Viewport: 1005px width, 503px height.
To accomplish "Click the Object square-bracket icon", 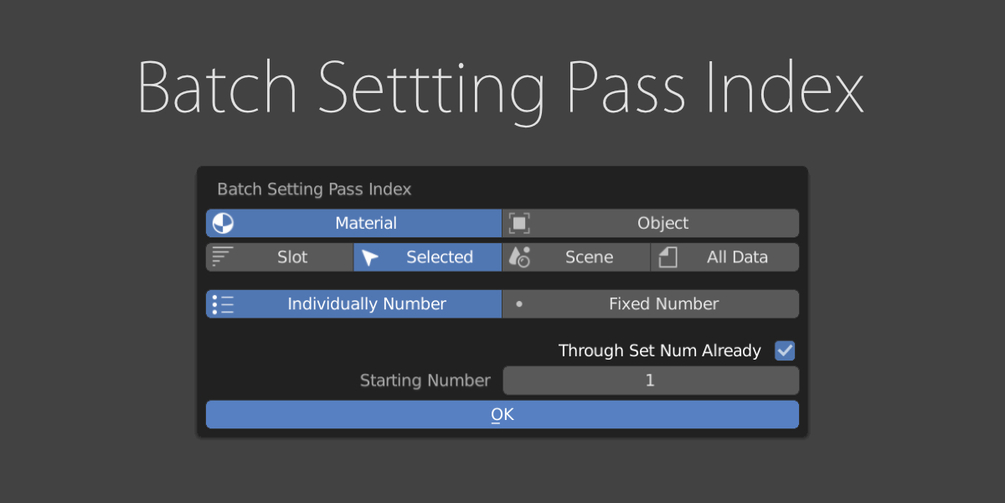I will tap(519, 223).
